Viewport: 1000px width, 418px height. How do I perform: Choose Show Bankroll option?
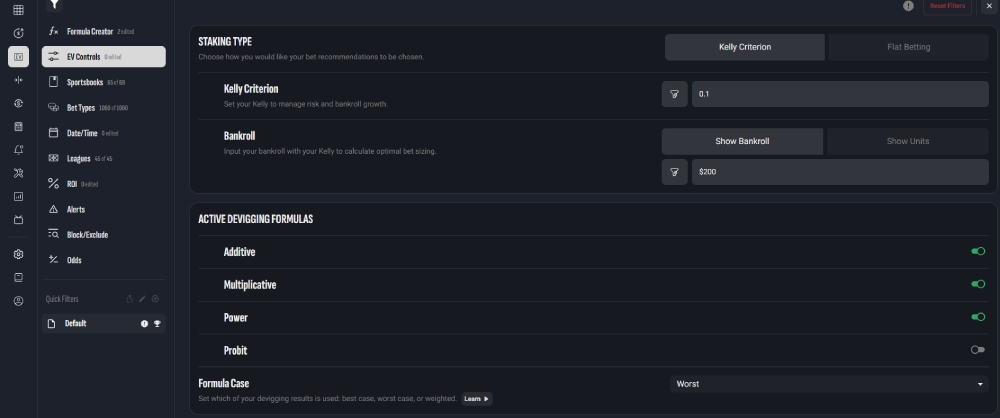742,141
